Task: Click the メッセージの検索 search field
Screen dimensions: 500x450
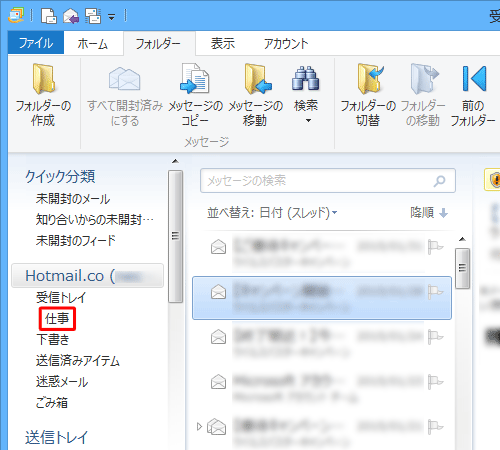Action: point(328,181)
